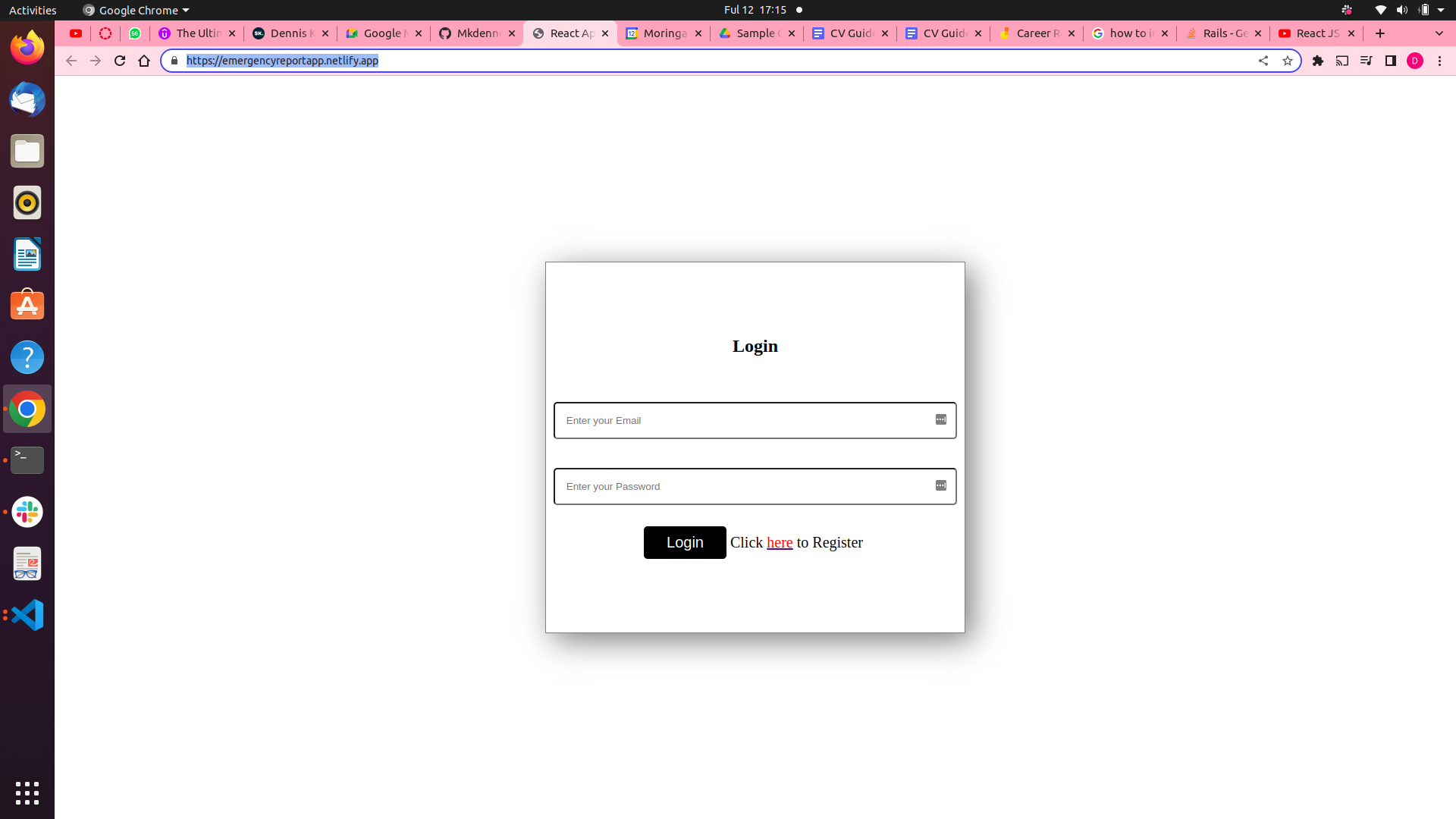
Task: Click password manager icon in Email field
Action: [941, 420]
